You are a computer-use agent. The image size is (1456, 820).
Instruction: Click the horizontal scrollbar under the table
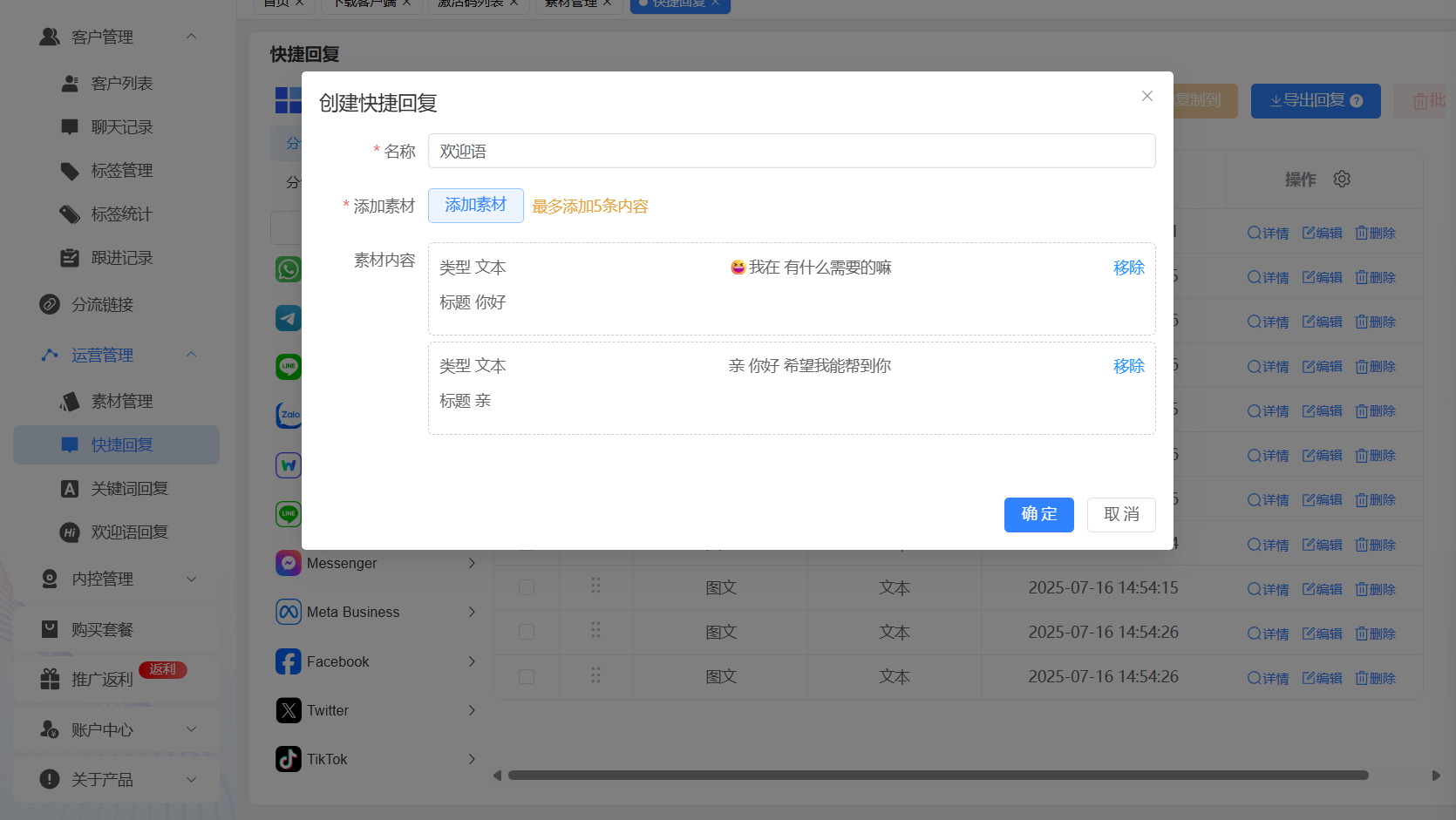(x=937, y=775)
